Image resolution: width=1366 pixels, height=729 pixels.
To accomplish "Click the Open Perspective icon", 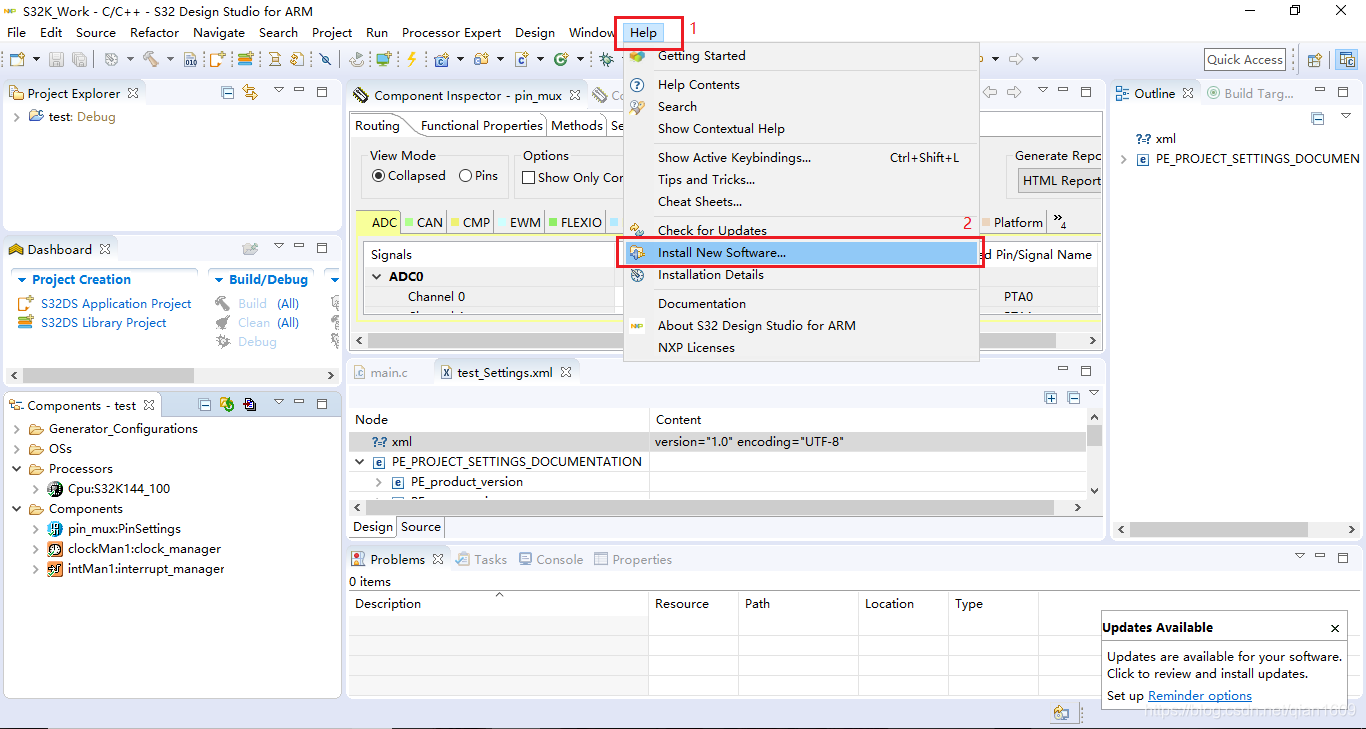I will tap(1315, 60).
